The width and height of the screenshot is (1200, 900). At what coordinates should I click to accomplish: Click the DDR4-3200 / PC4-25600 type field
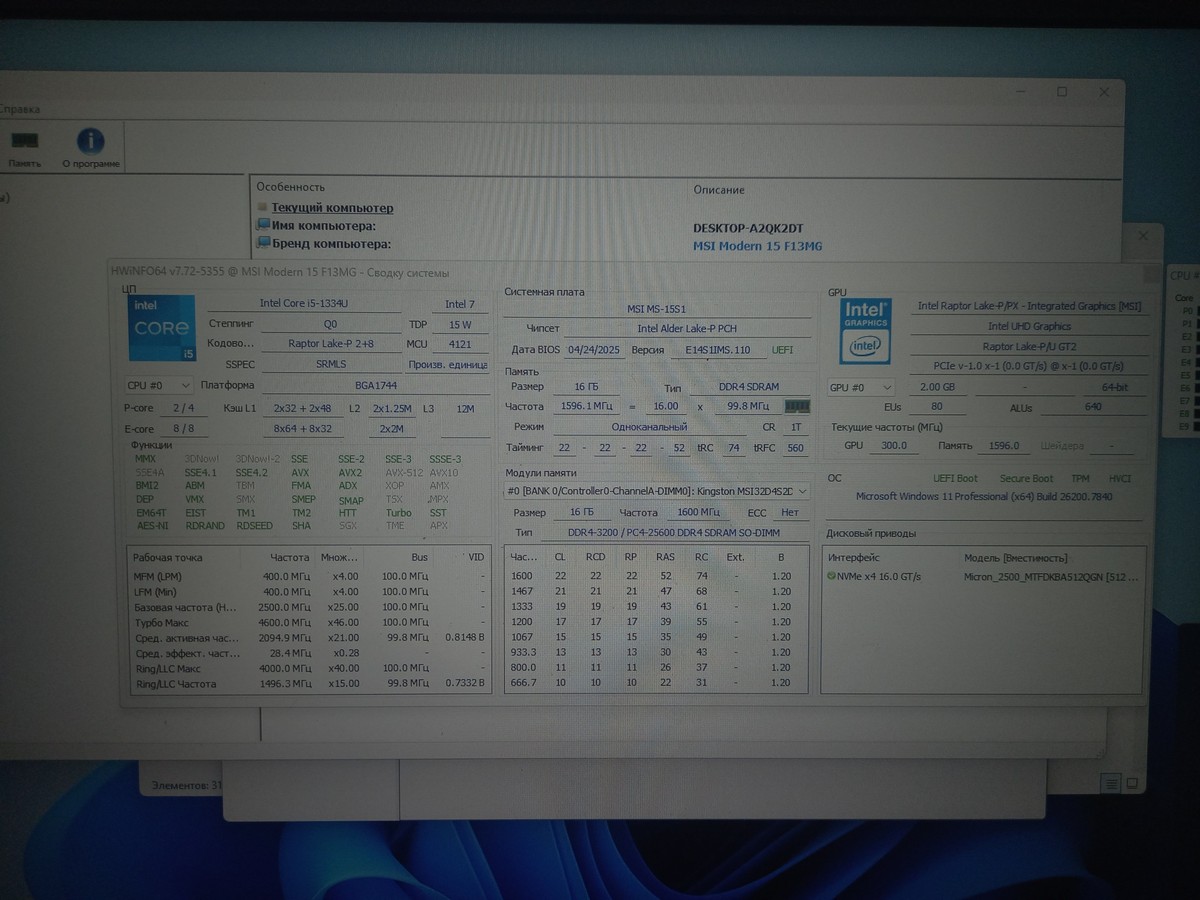[673, 533]
